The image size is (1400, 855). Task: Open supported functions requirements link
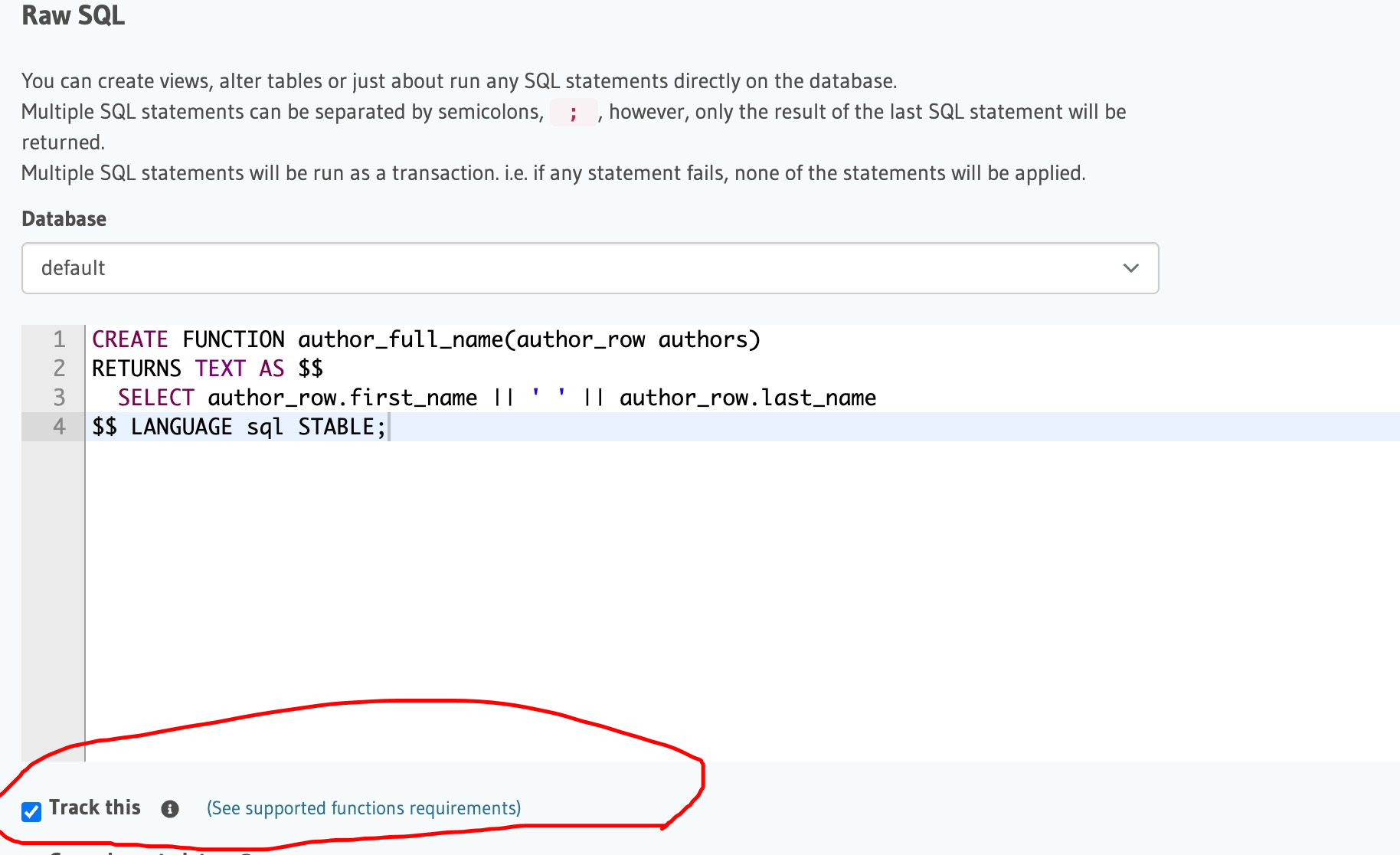click(362, 808)
